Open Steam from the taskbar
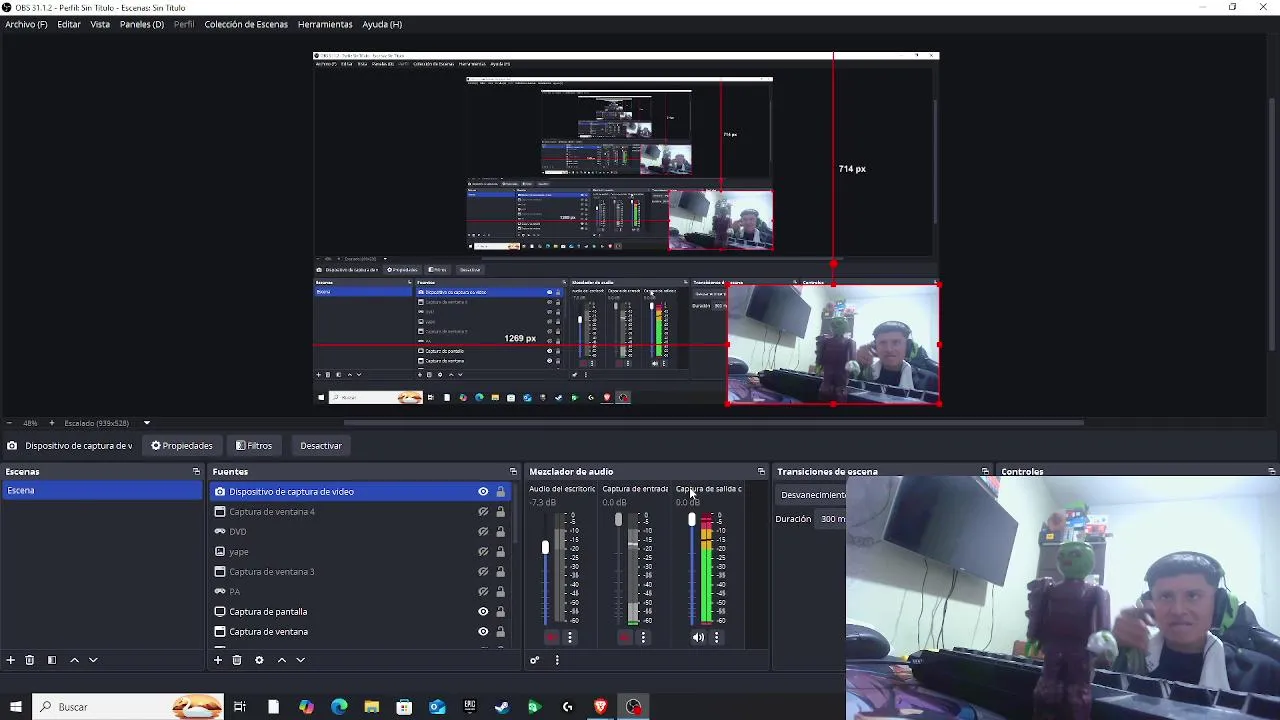This screenshot has height=720, width=1280. 502,707
